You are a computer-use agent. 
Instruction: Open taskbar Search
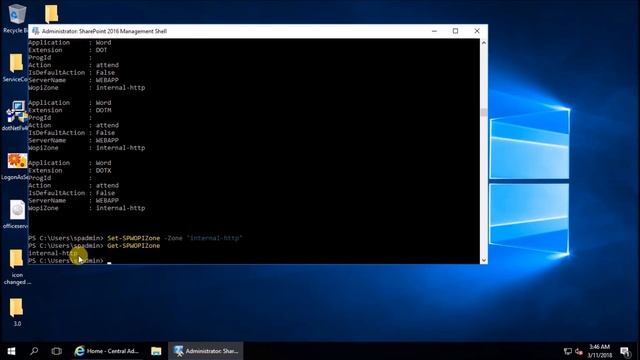point(34,351)
